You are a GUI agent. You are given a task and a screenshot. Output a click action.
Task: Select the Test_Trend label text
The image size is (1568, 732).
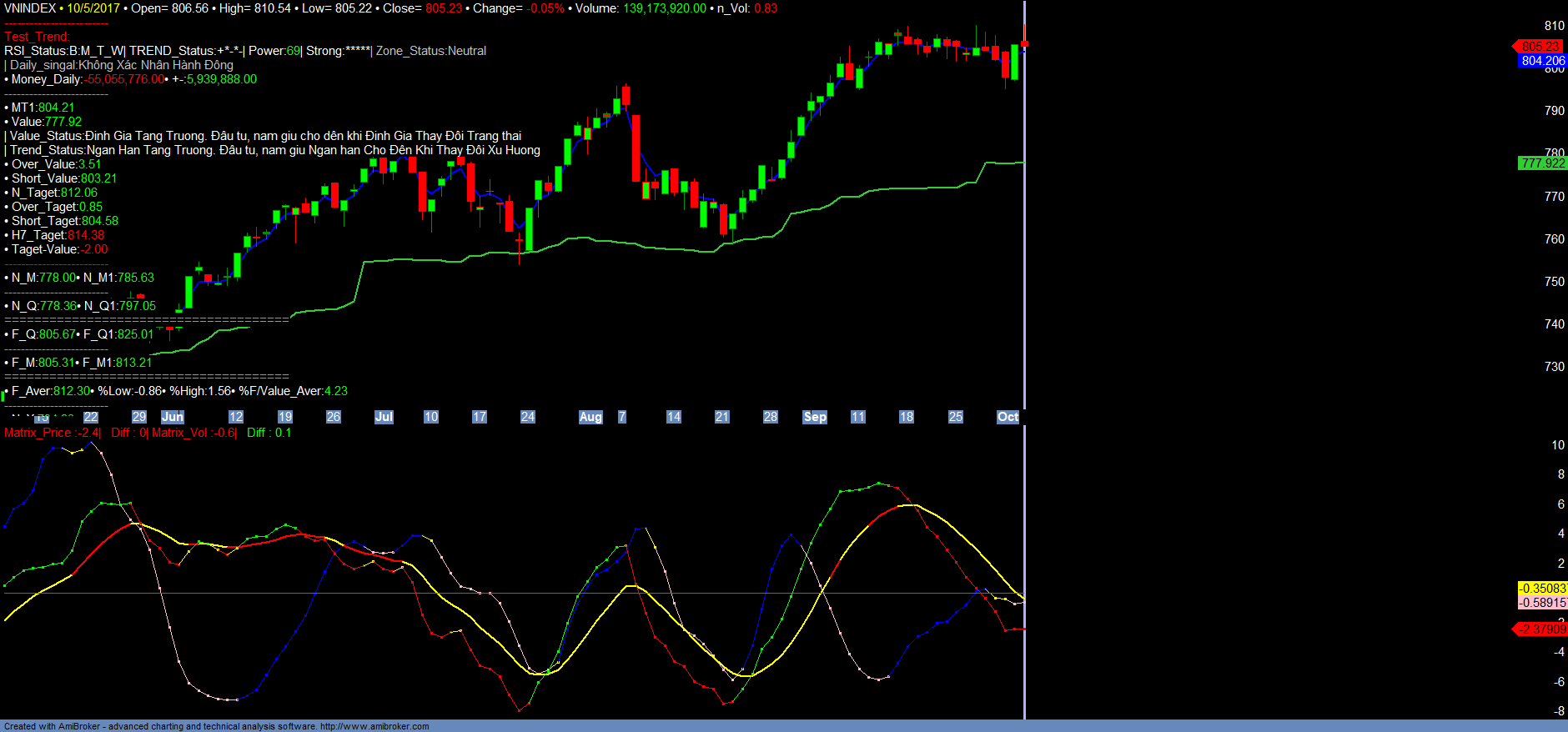click(x=37, y=37)
